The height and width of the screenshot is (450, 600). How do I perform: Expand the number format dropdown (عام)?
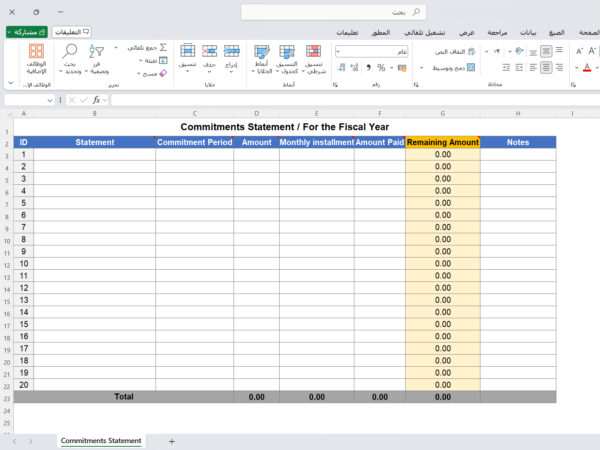[341, 51]
